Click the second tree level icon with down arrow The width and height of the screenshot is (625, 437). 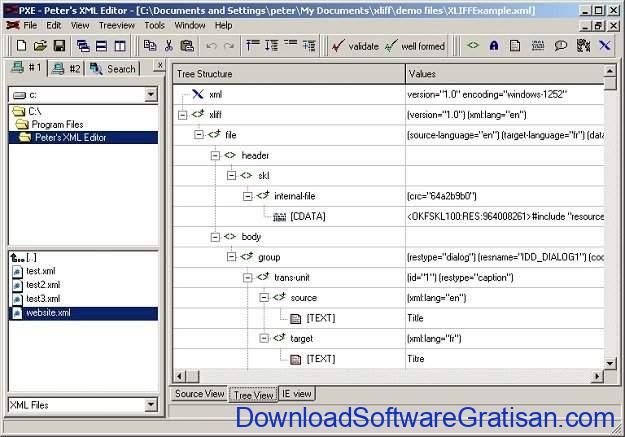(x=271, y=45)
